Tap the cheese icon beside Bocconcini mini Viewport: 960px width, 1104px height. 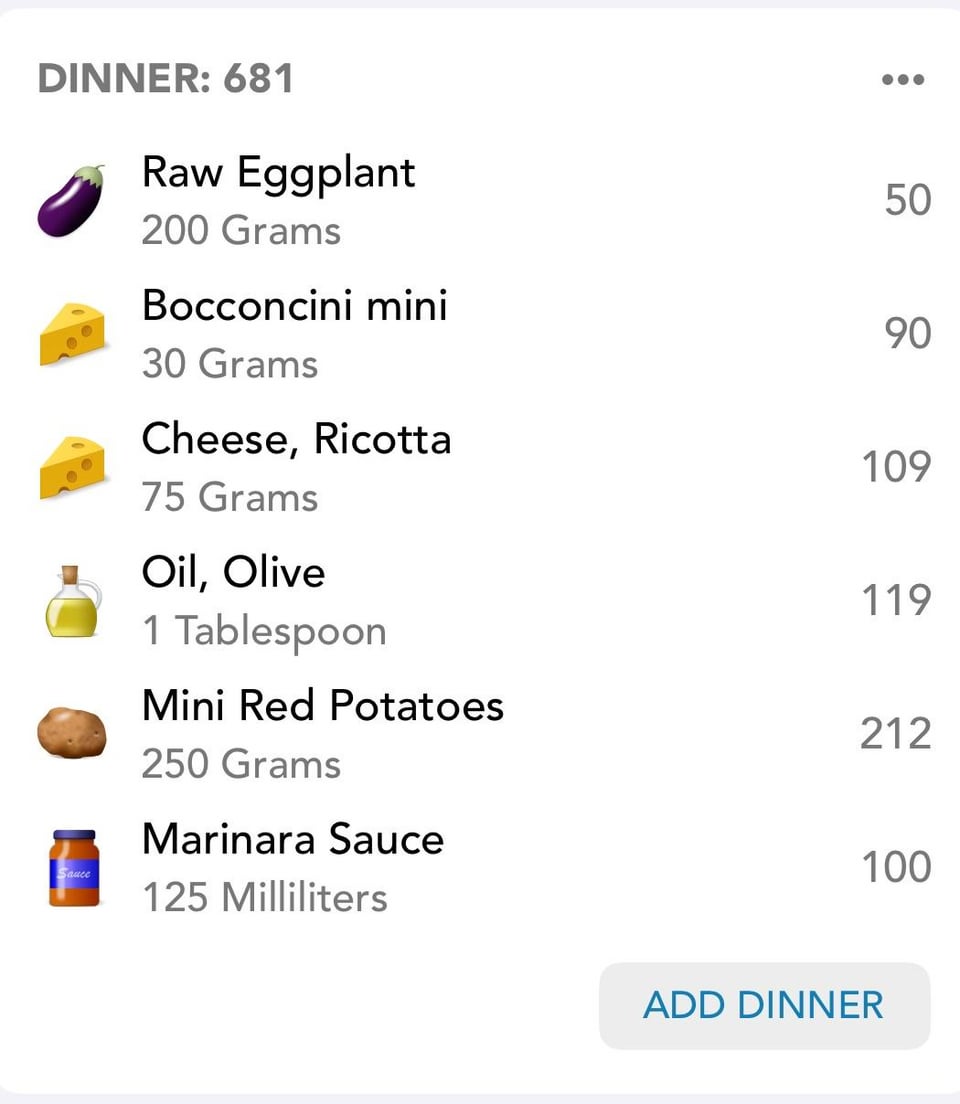click(73, 334)
